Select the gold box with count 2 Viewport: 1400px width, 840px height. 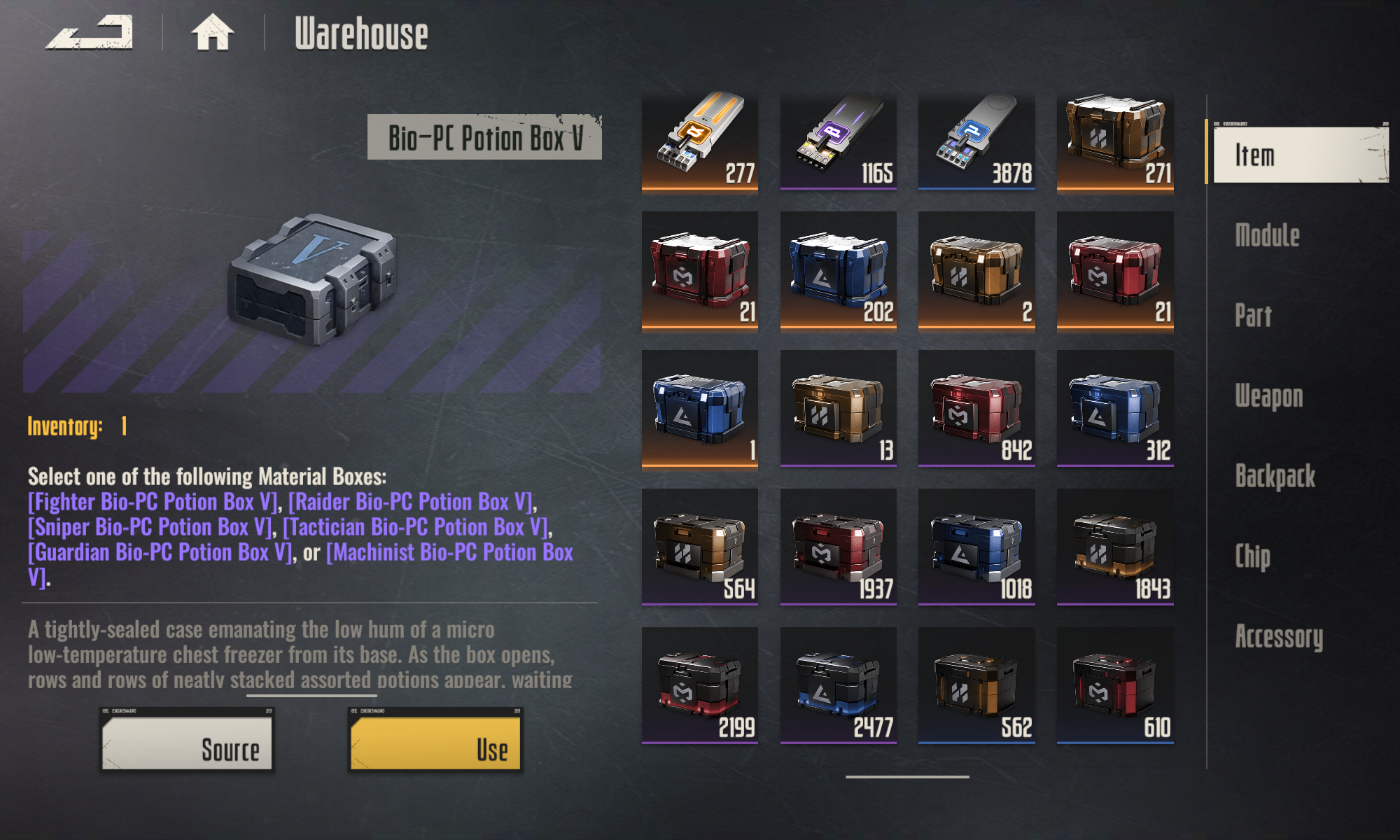pyautogui.click(x=976, y=270)
